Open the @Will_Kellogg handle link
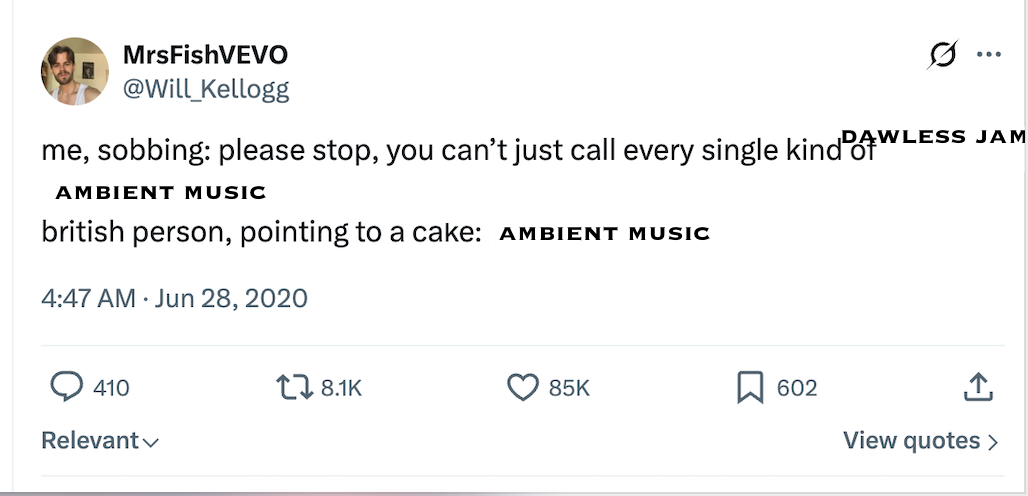Image resolution: width=1028 pixels, height=496 pixels. pyautogui.click(x=205, y=89)
